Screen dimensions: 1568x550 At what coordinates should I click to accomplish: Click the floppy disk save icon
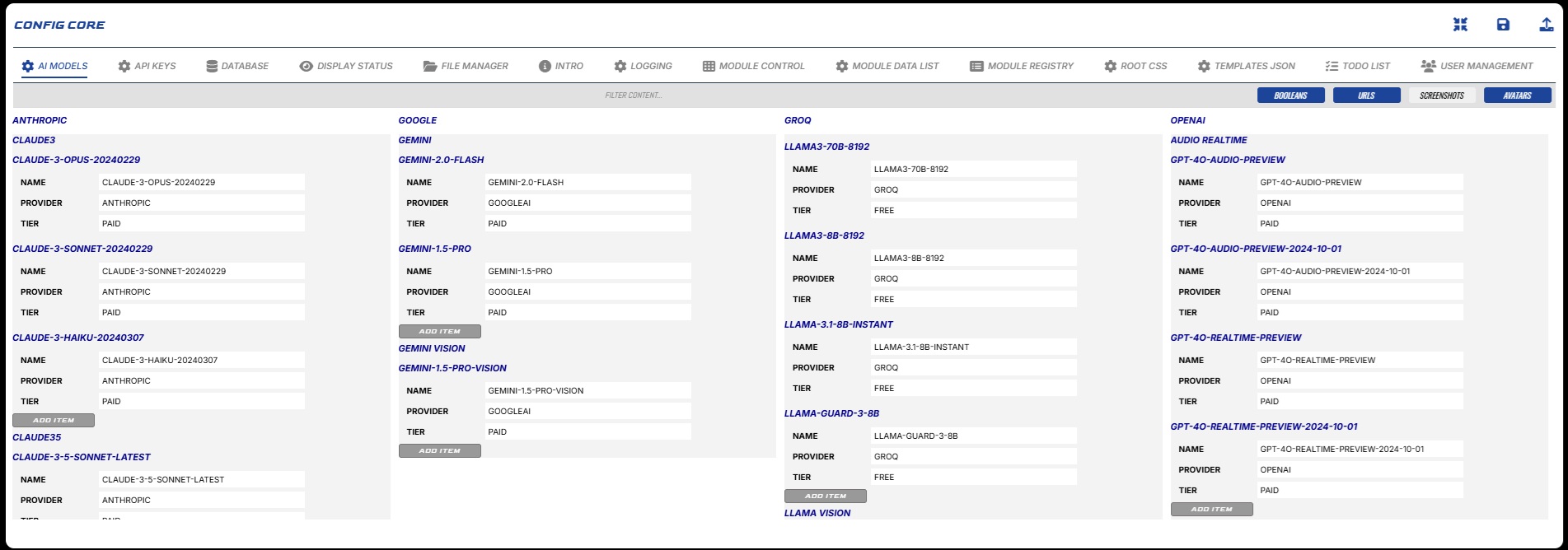click(x=1503, y=25)
